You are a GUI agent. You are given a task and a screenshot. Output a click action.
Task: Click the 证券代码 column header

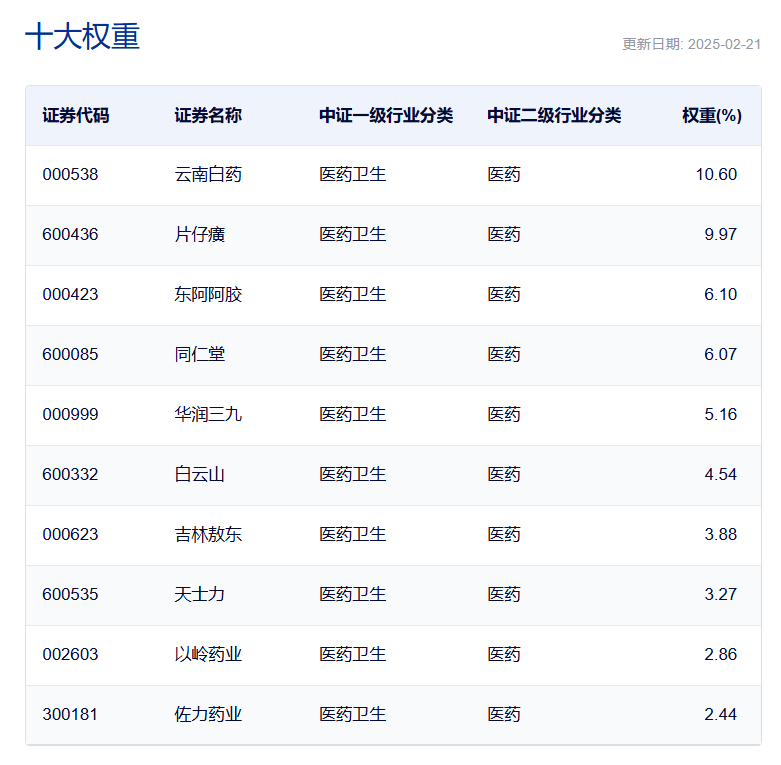click(76, 116)
